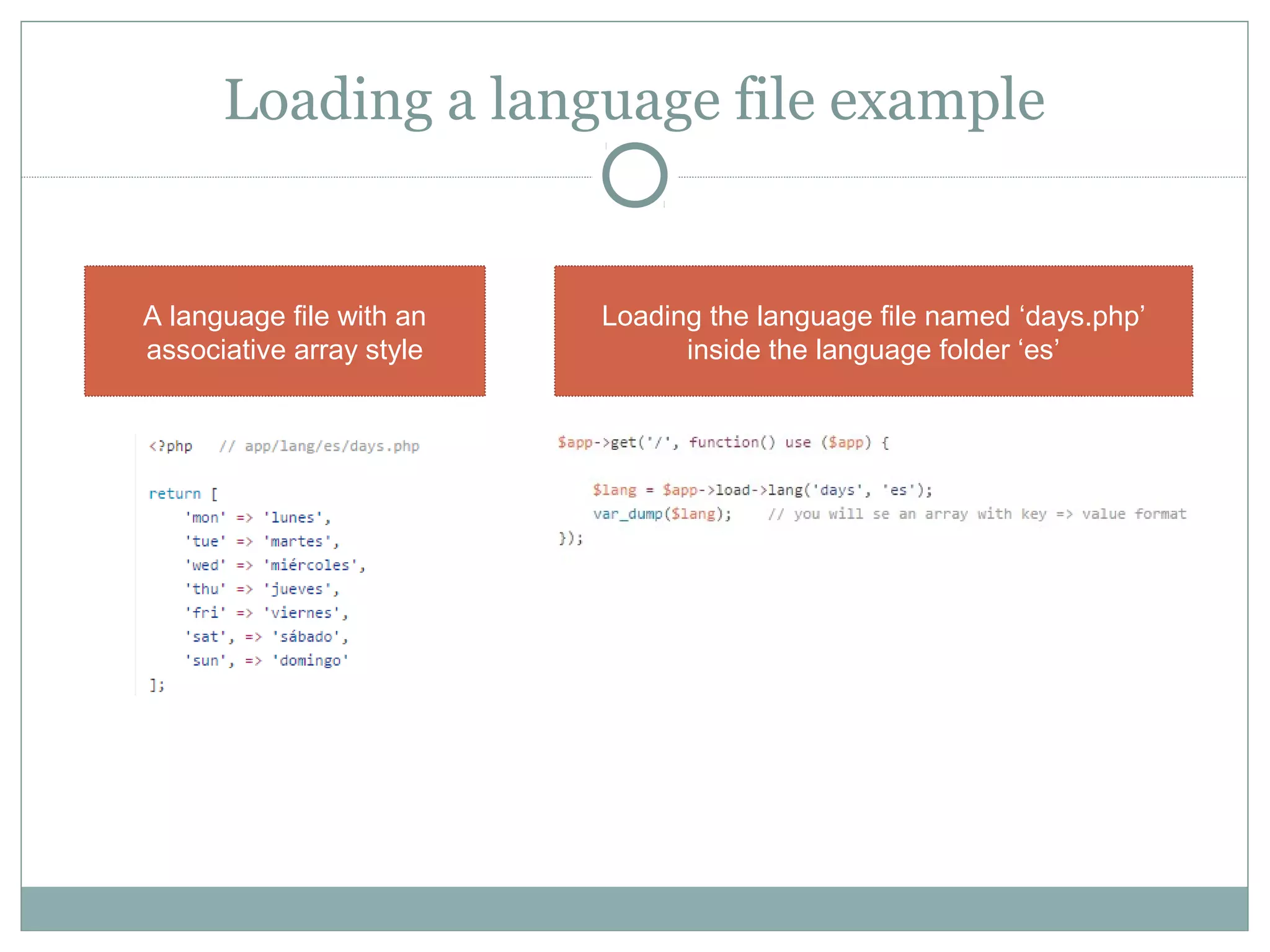Click the comment '// you will se an array with key => value format'
Screen dimensions: 1270x952
pos(977,514)
